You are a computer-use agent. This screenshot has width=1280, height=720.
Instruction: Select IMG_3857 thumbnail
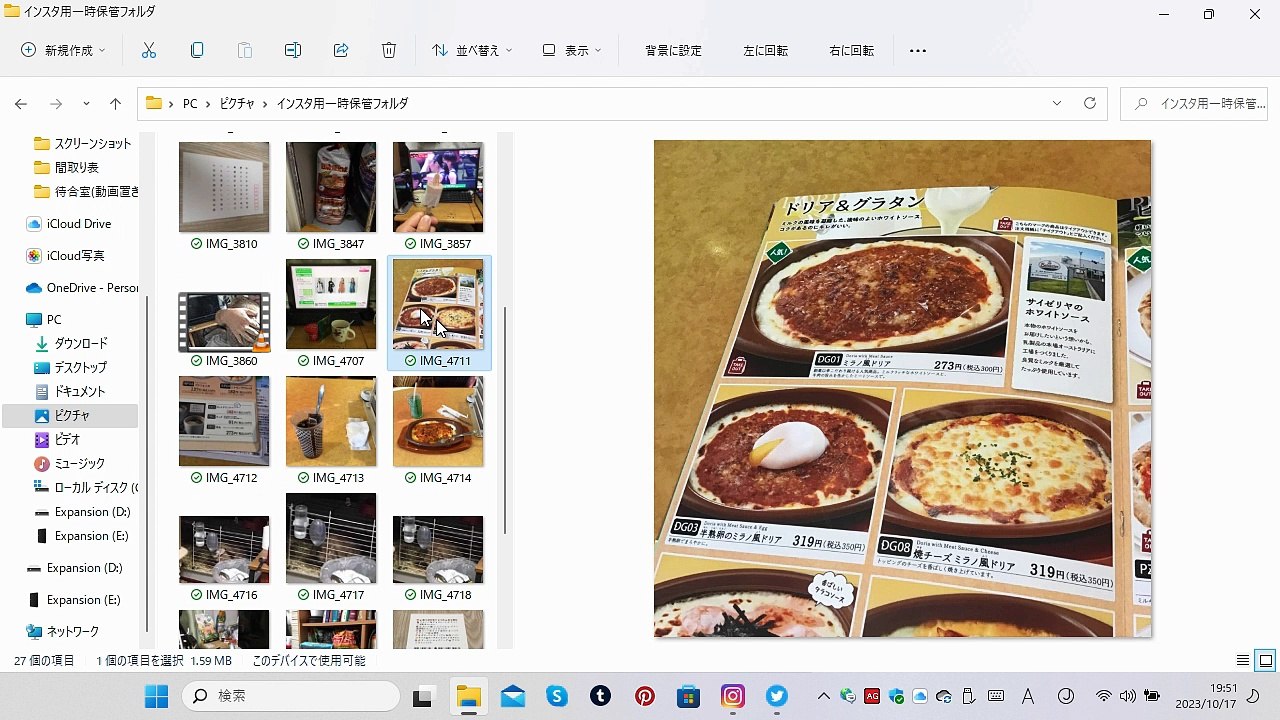pos(438,187)
